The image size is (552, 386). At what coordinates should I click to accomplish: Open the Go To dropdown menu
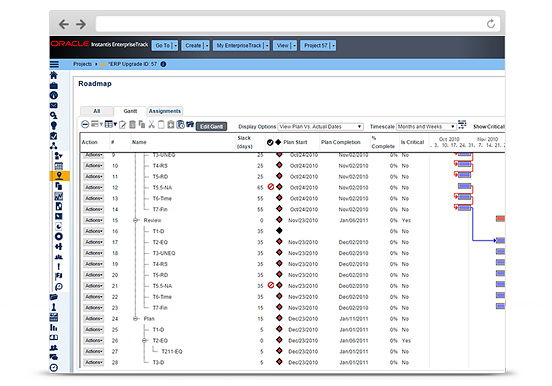(x=165, y=45)
